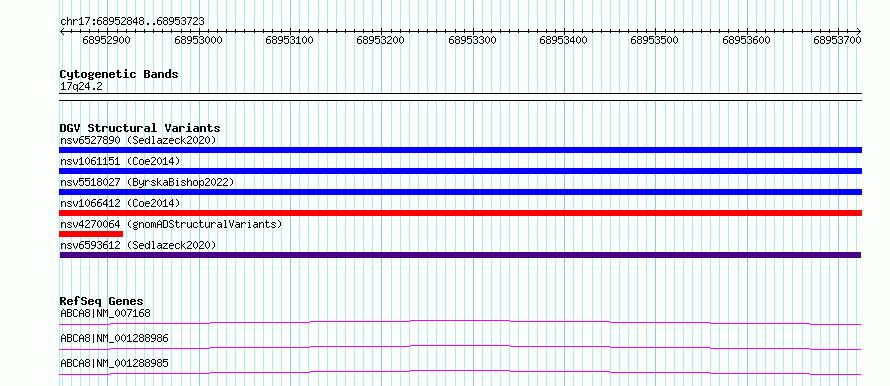Click the 17q24.2 band label

tap(81, 87)
